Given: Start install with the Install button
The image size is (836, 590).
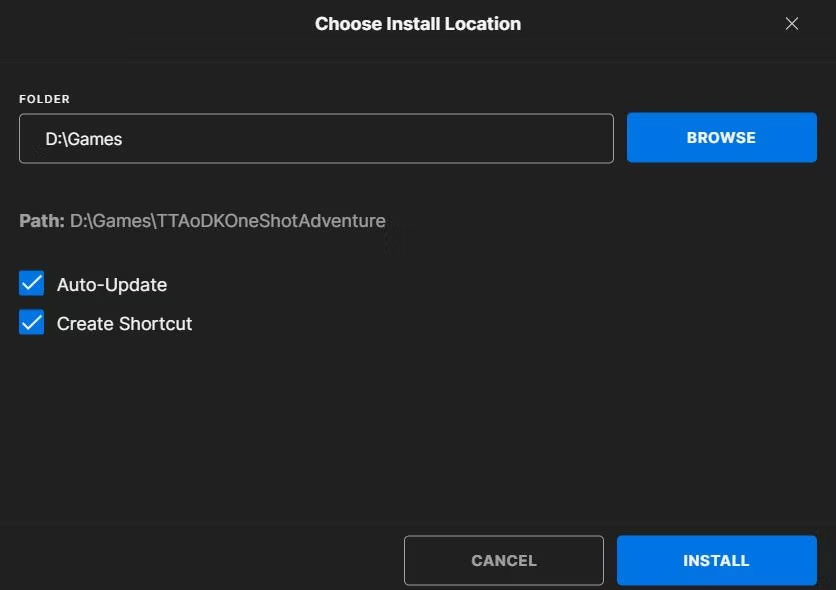Looking at the screenshot, I should 717,560.
